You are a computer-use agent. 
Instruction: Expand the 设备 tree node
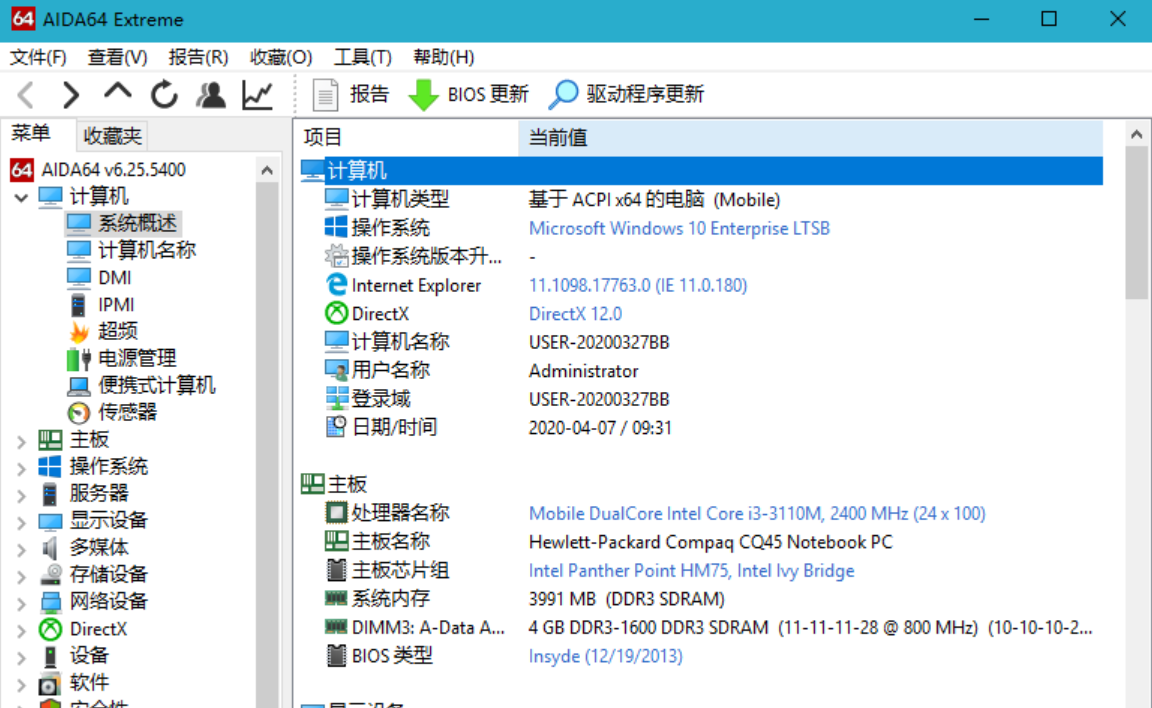21,657
